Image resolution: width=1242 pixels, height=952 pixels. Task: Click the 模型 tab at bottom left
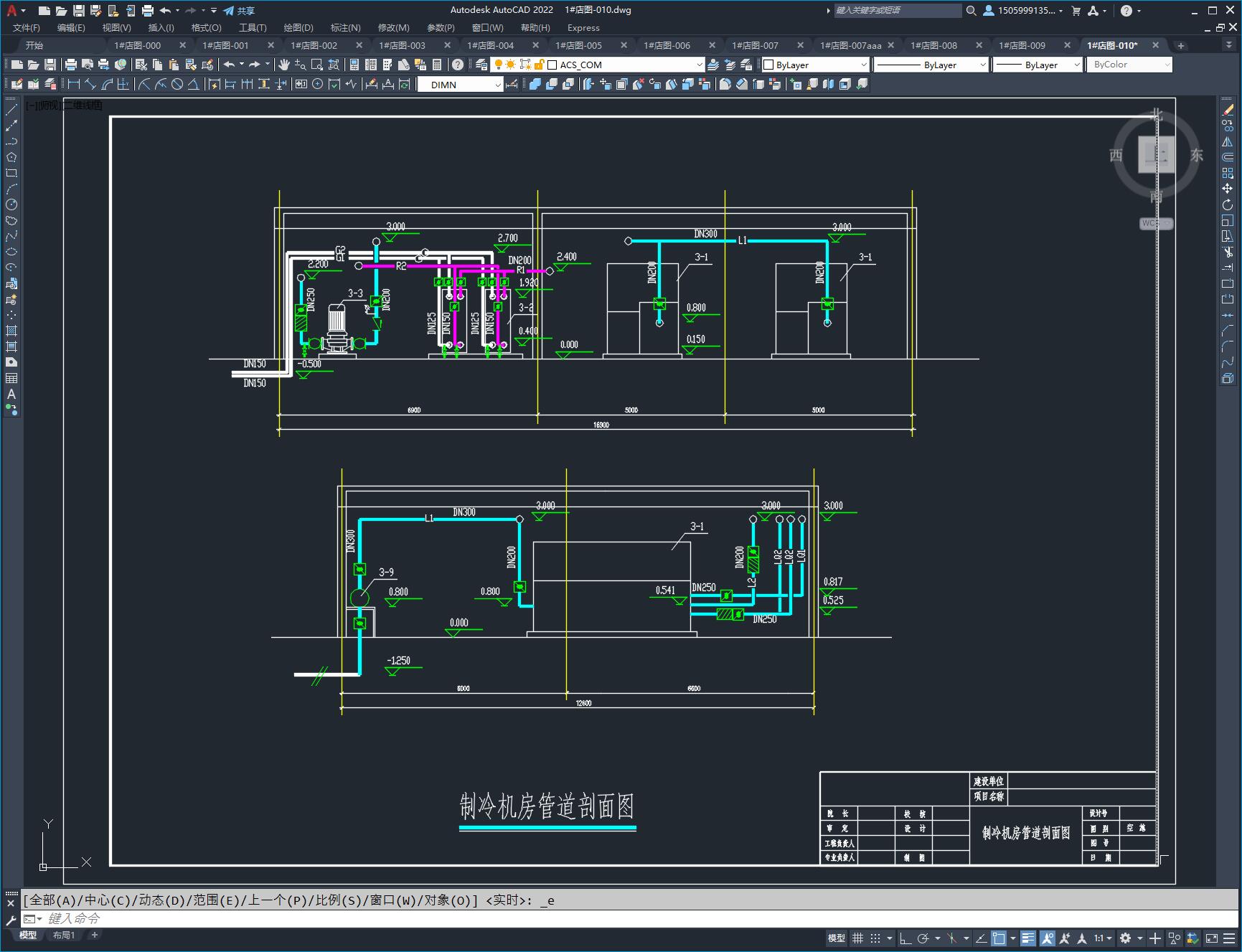[x=28, y=935]
